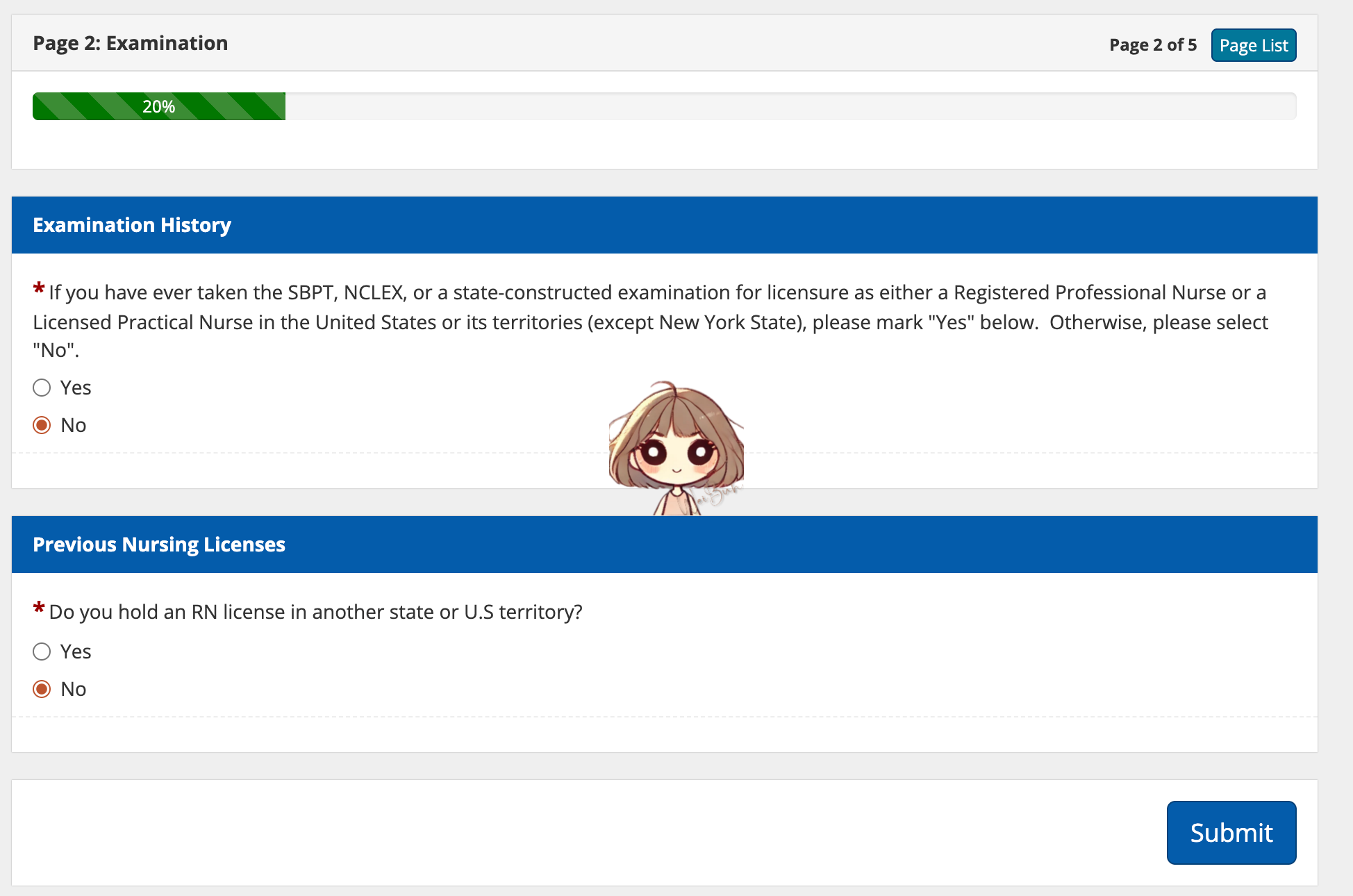Screen dimensions: 1353x896
Task: Click the Page 2: Examination title
Action: coord(131,43)
